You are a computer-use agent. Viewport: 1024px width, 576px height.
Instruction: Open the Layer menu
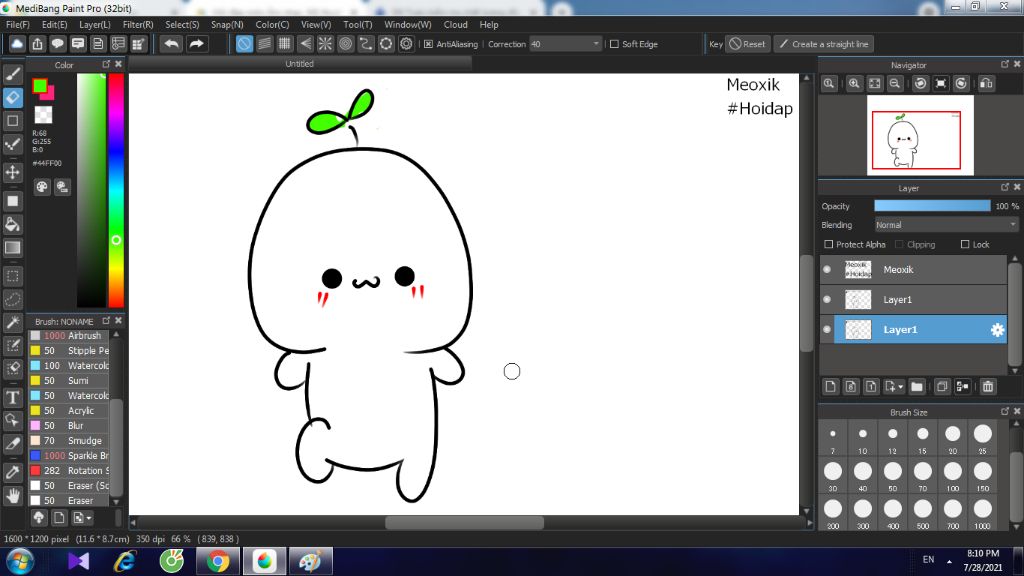coord(95,24)
